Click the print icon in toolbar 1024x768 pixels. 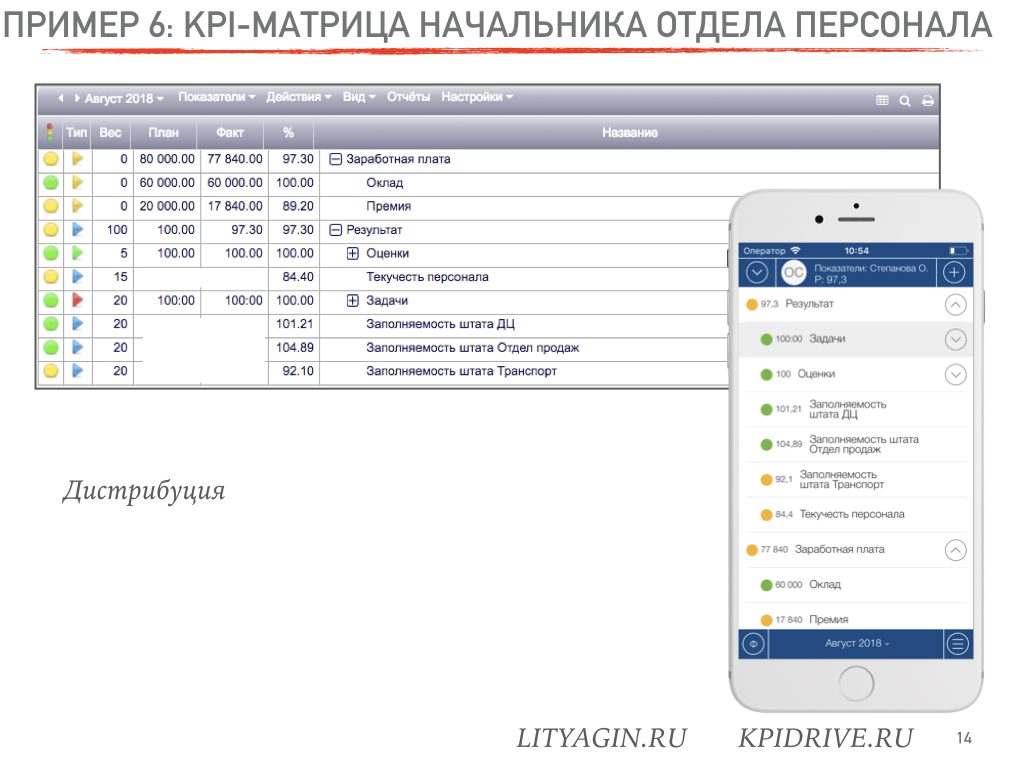[927, 101]
